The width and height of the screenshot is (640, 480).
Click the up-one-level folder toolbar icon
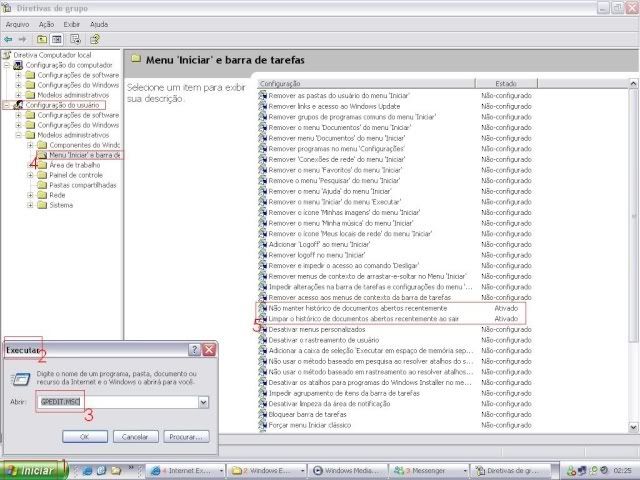coord(43,39)
